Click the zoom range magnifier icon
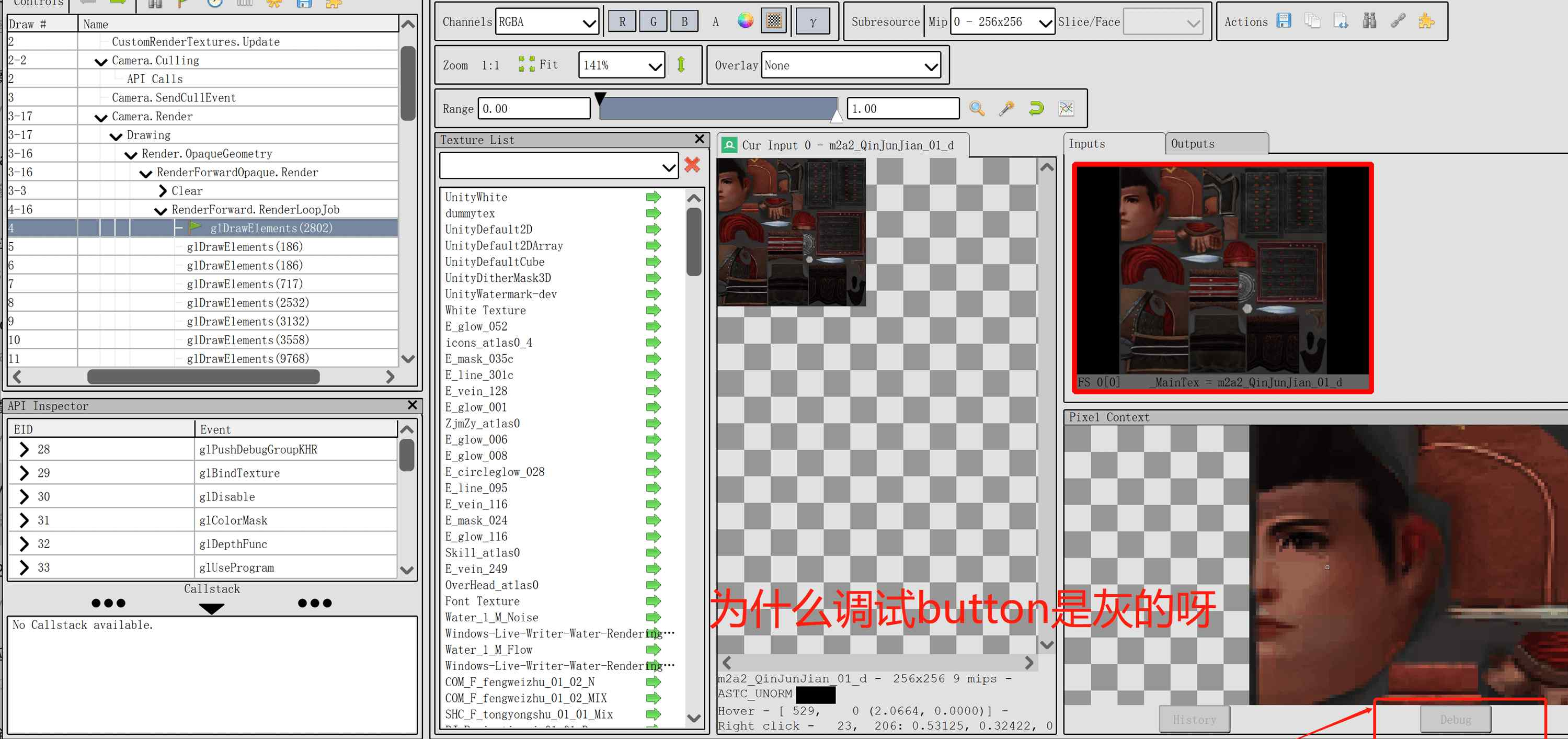 tap(976, 108)
